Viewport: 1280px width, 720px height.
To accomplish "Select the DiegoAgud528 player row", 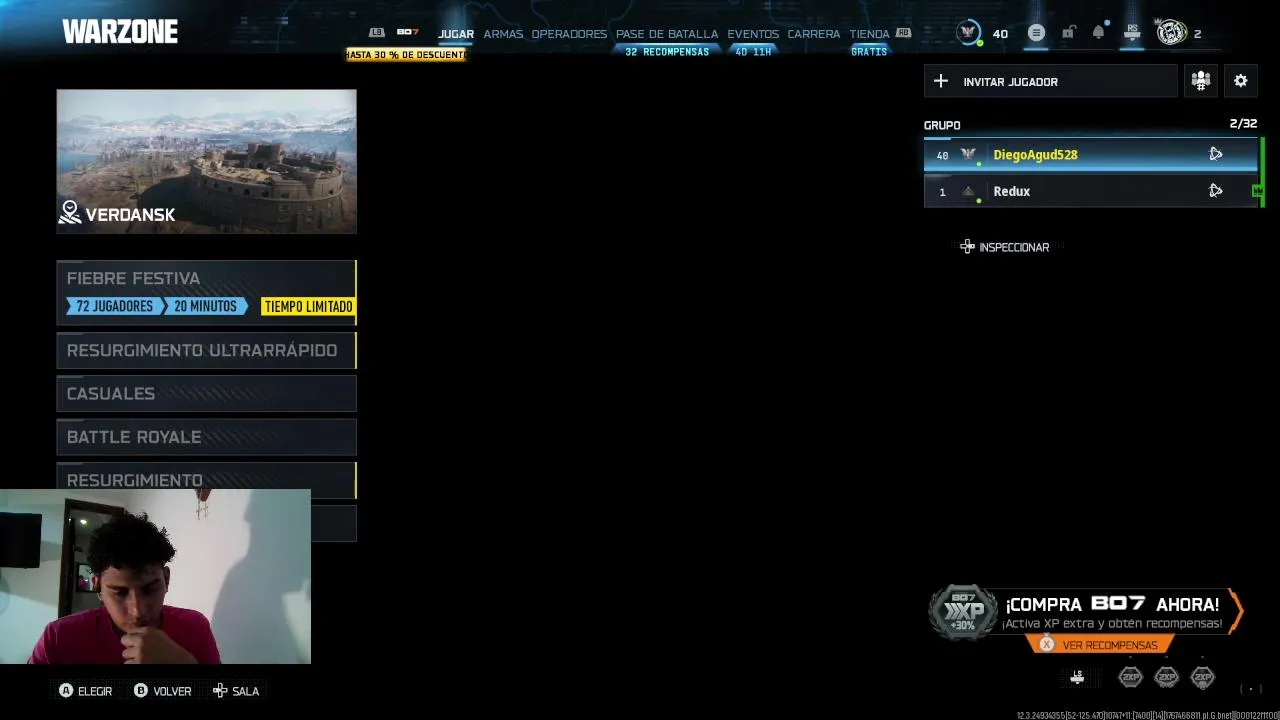I will pos(1091,155).
